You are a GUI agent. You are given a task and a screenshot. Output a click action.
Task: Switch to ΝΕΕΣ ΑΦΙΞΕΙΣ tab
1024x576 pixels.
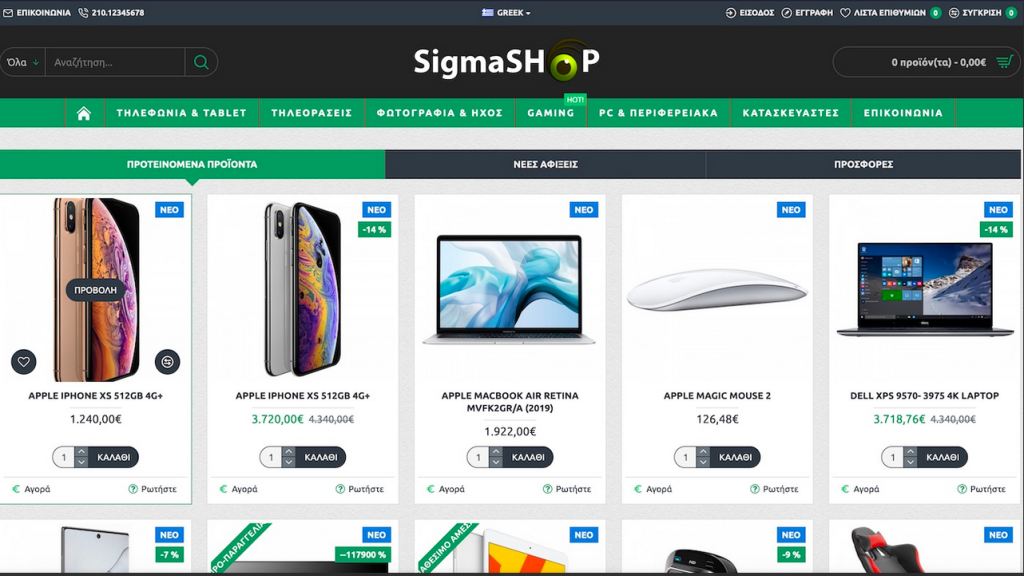545,165
